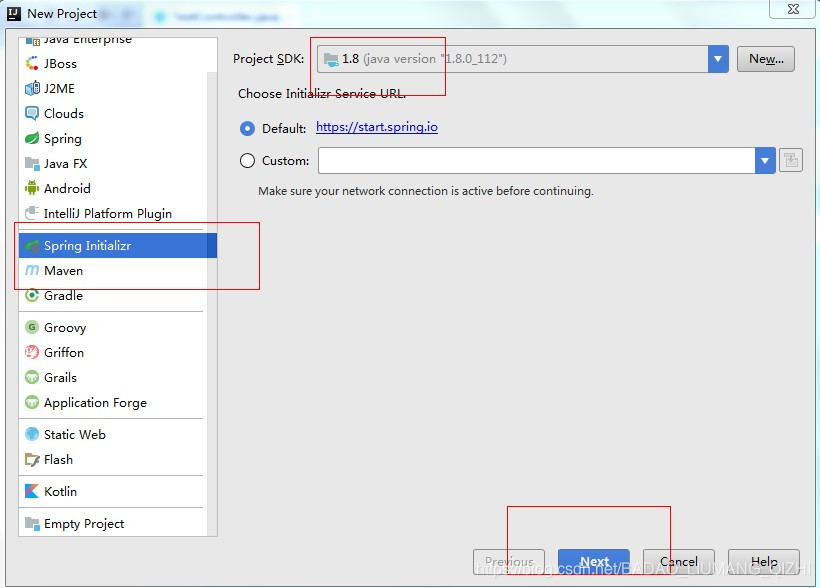Click the project type list scrollbar
The width and height of the screenshot is (820, 588).
point(212,303)
